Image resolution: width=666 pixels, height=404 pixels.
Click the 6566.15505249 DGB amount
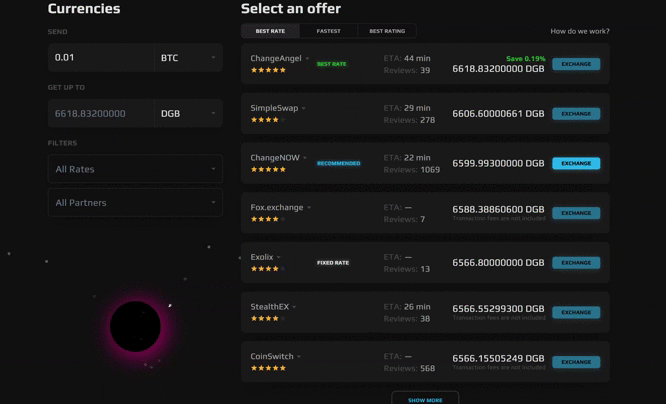coord(498,359)
